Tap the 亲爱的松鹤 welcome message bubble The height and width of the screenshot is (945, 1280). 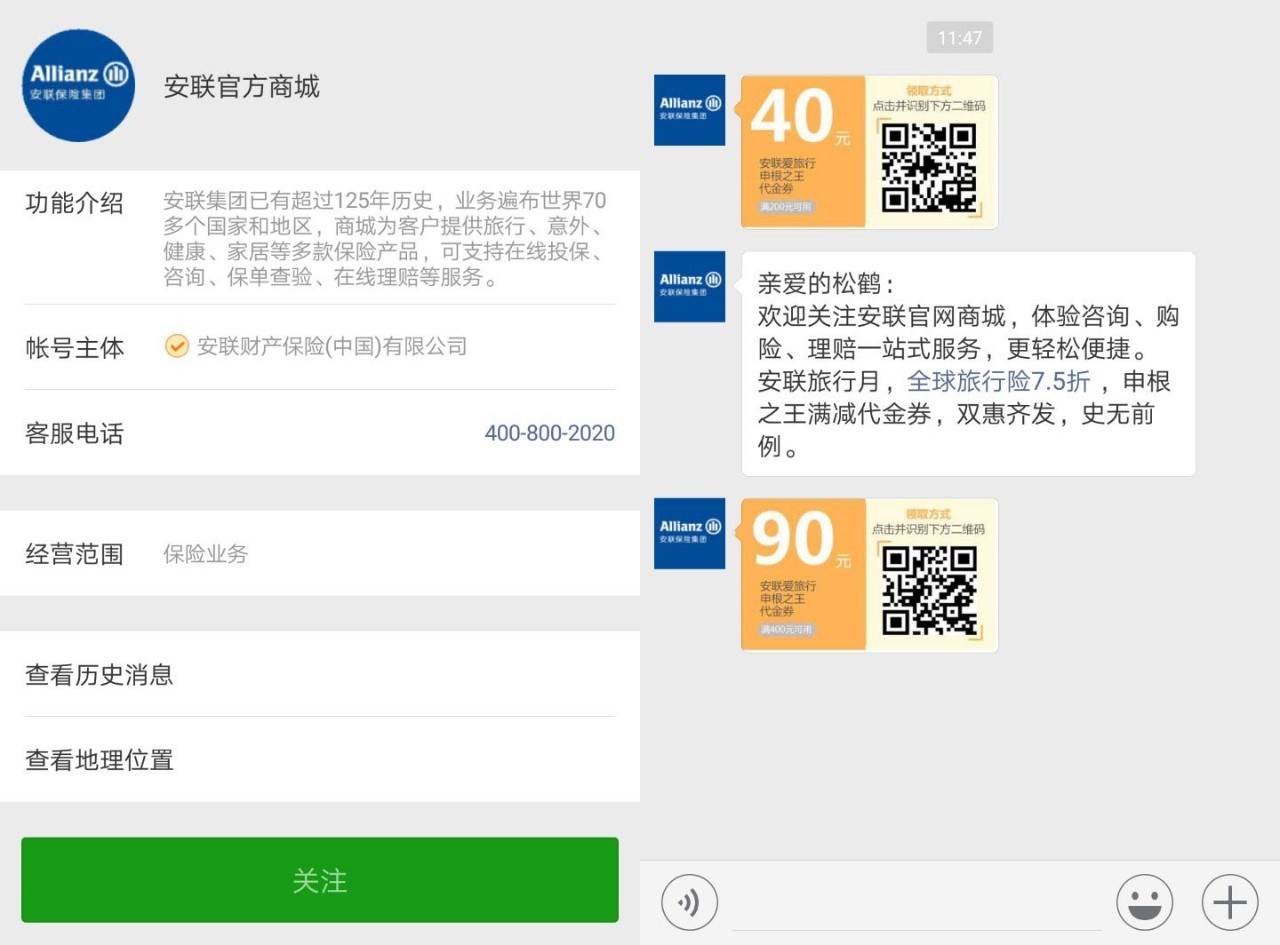click(x=968, y=364)
